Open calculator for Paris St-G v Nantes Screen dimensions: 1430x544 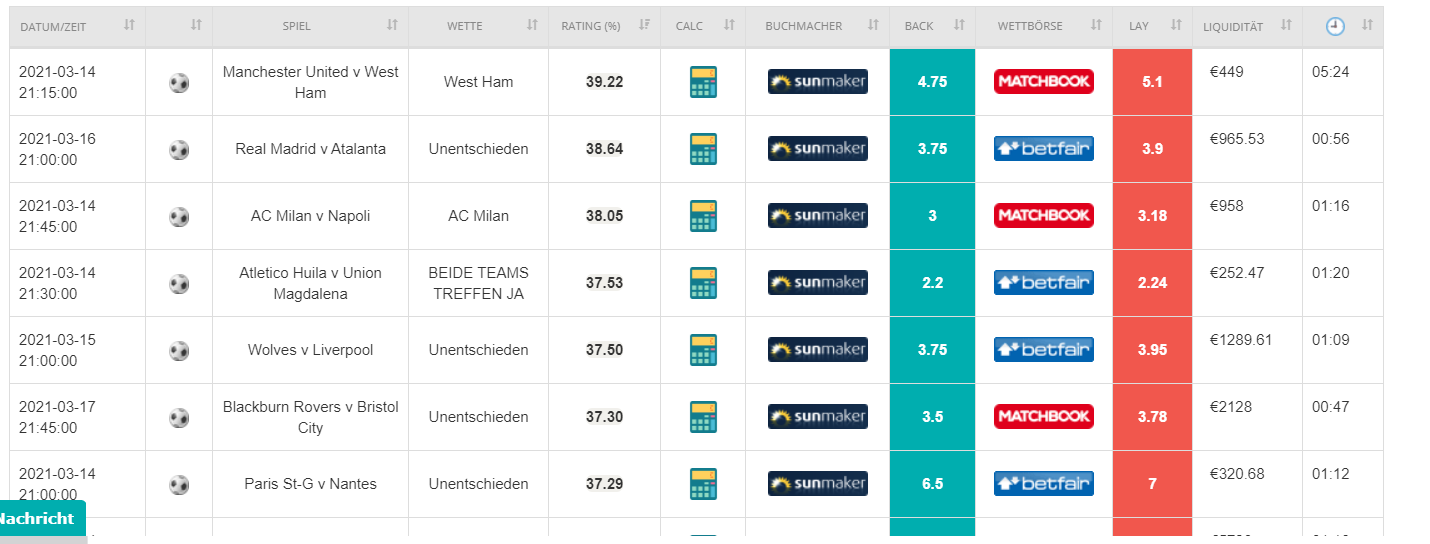703,484
